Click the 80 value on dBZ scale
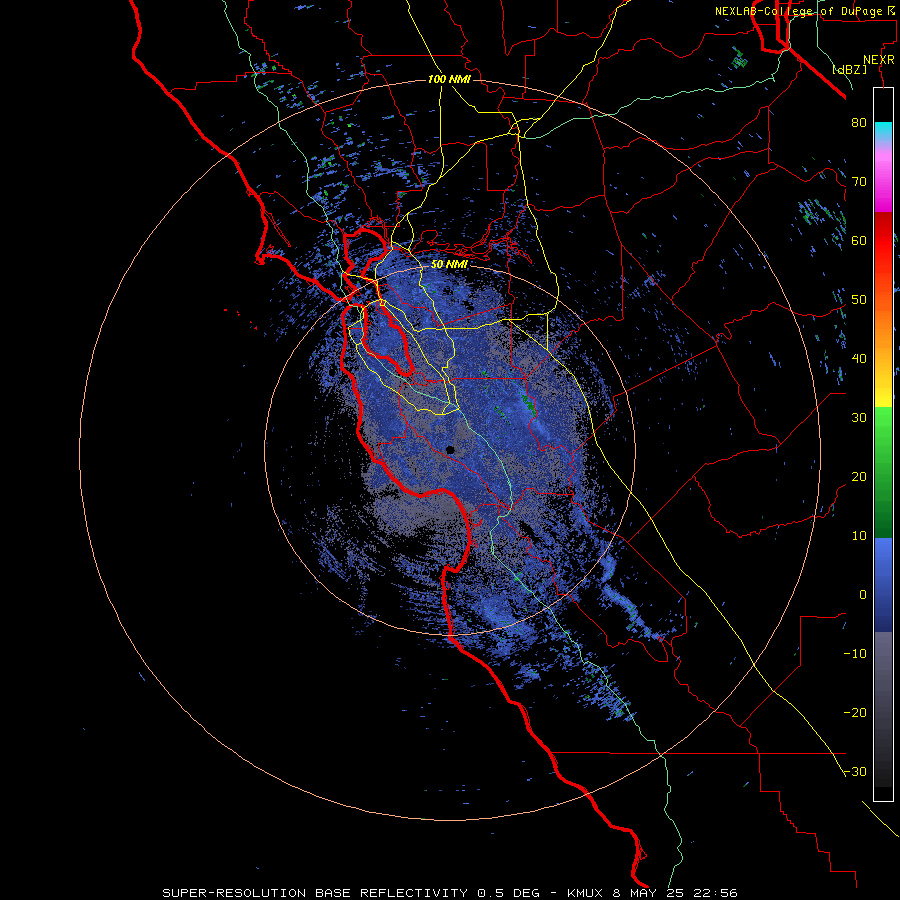Screen dimensions: 900x900 (x=859, y=123)
